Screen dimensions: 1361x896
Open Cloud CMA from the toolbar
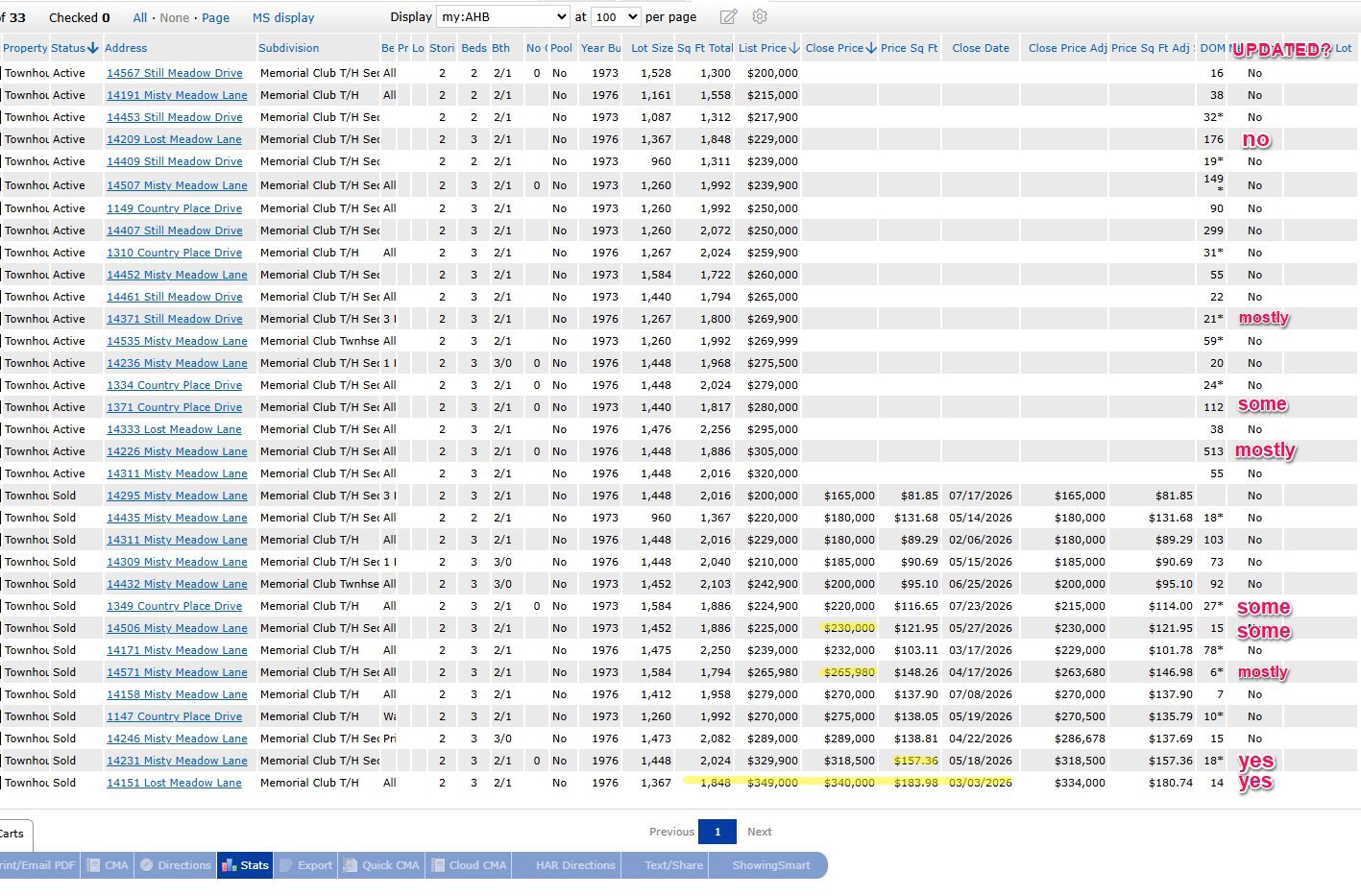[468, 865]
